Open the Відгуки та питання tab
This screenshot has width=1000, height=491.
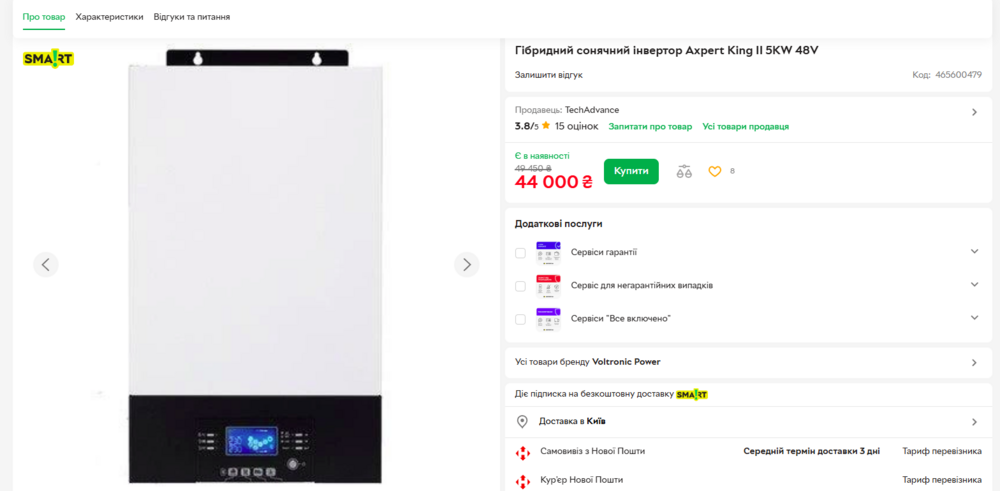[192, 17]
